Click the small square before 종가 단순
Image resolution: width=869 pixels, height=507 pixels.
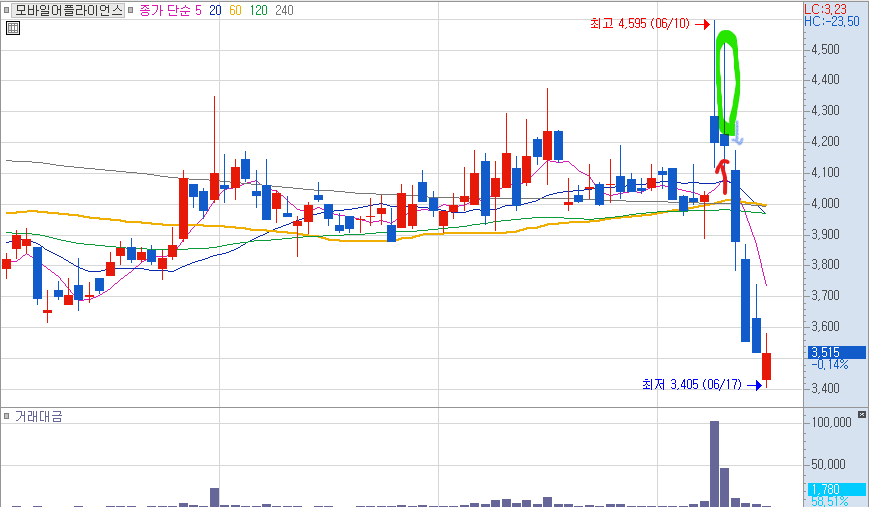click(x=131, y=10)
